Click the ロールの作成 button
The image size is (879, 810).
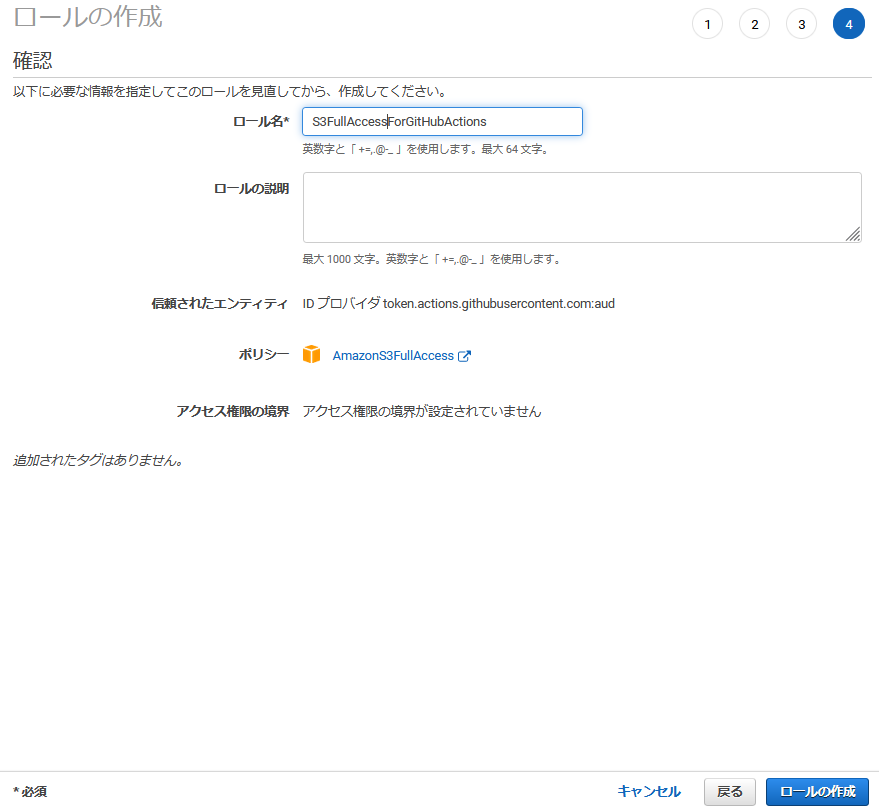click(817, 792)
